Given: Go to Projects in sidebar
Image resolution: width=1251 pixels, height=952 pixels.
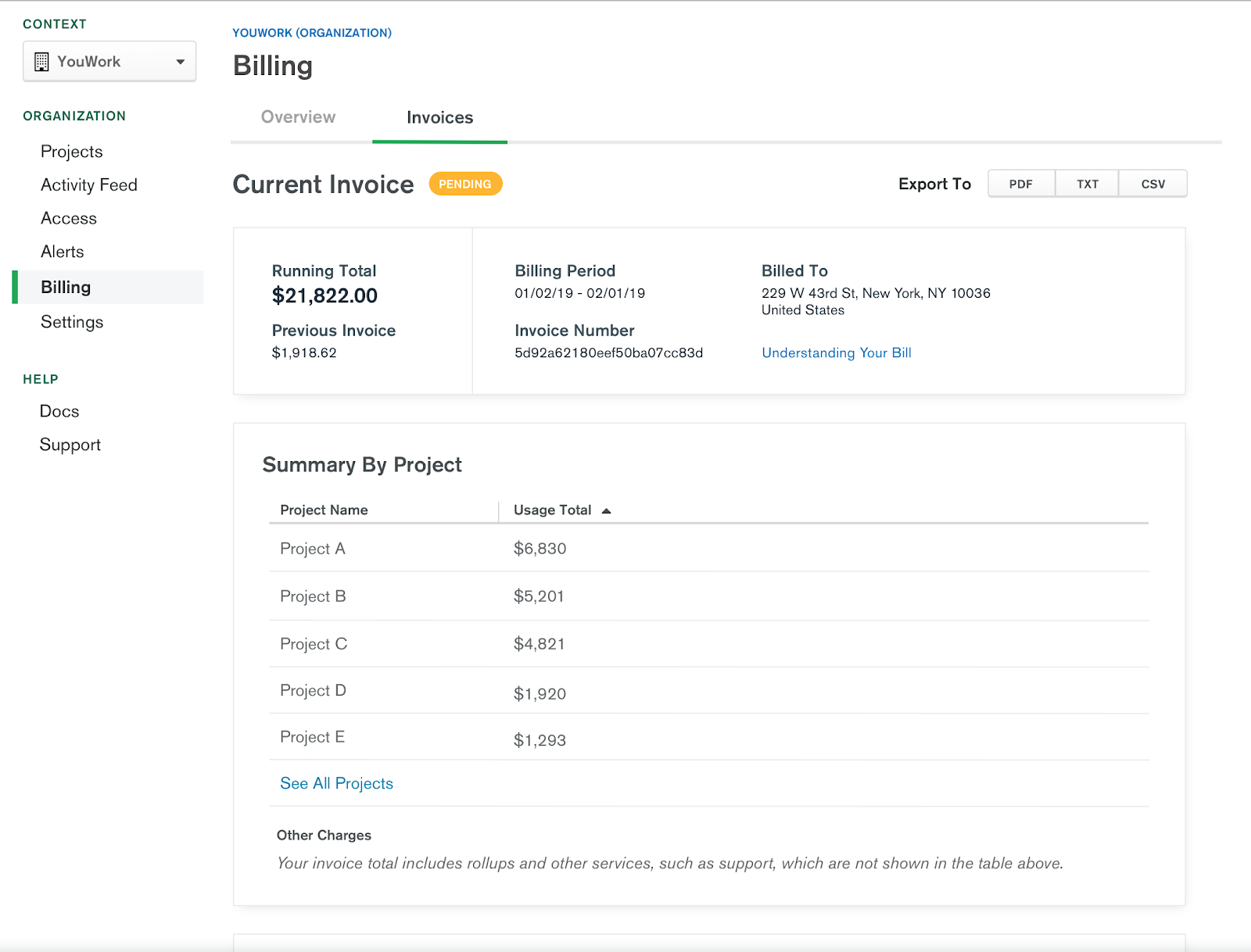Looking at the screenshot, I should click(72, 152).
